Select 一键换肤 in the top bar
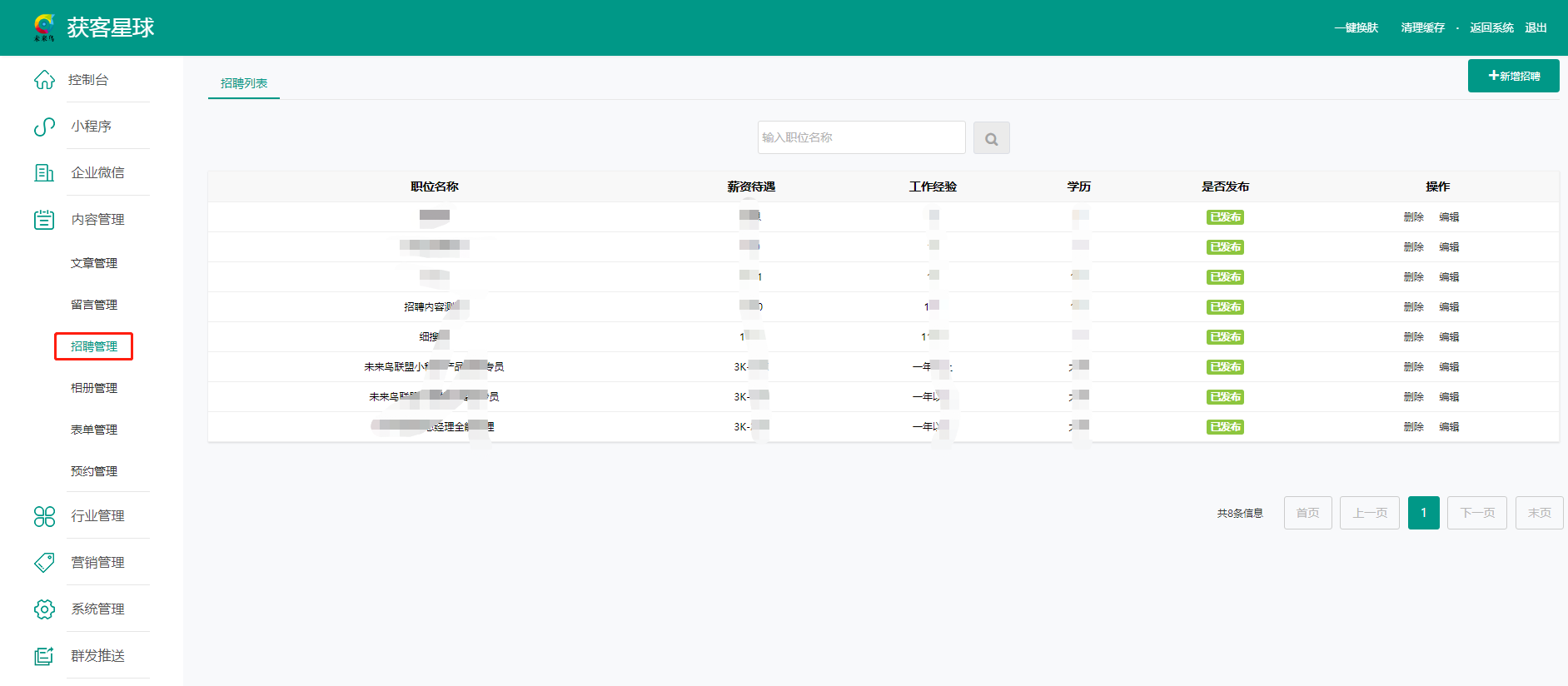 point(1356,27)
